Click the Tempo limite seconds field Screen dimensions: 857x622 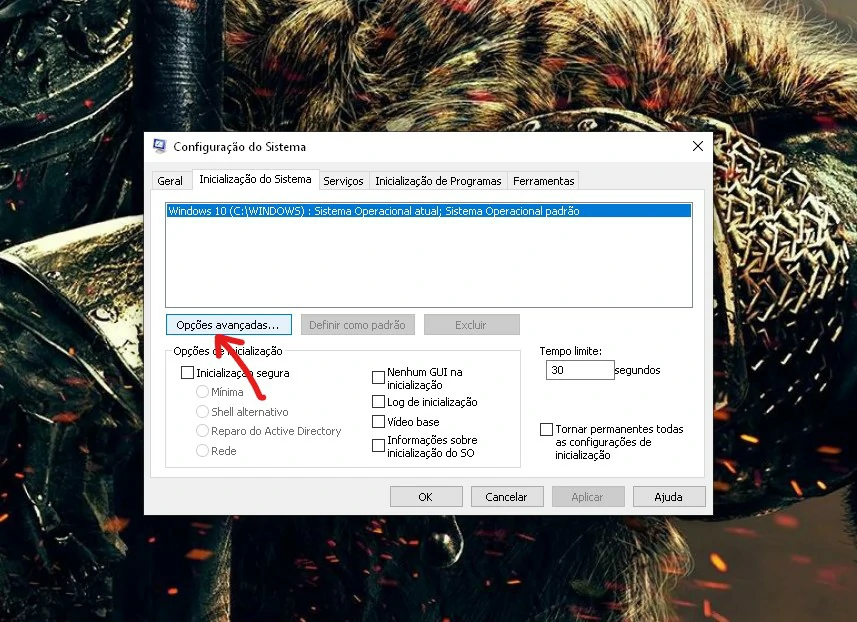click(x=580, y=370)
